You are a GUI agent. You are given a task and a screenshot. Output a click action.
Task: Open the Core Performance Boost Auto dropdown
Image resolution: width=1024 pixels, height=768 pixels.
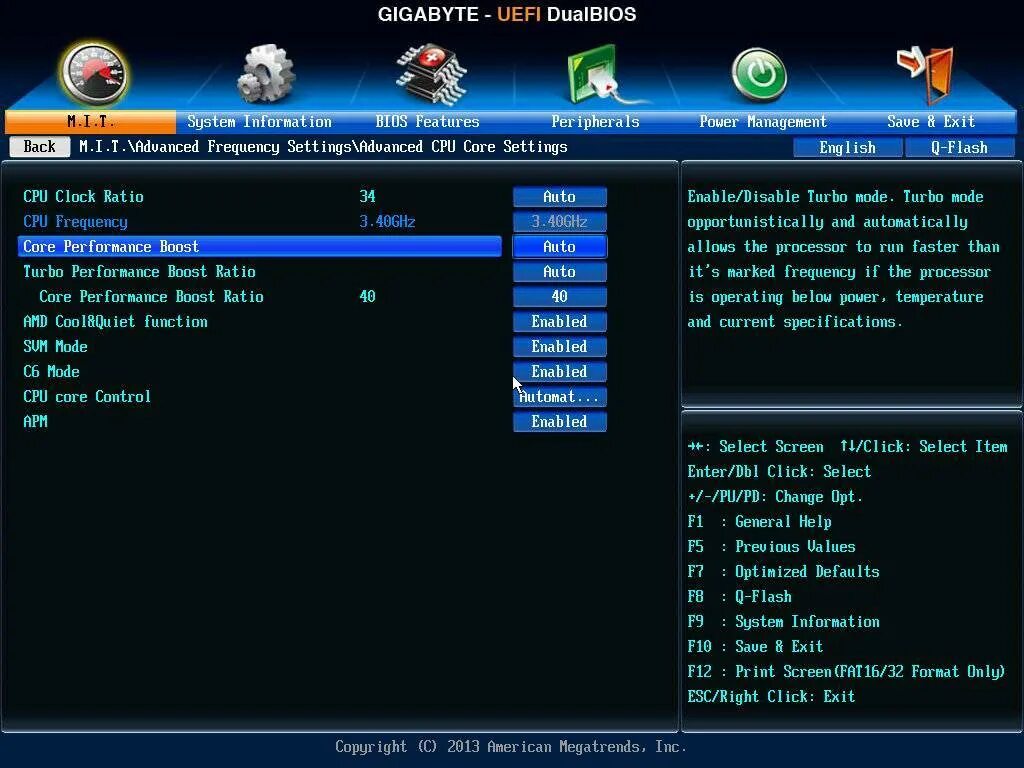pos(560,247)
